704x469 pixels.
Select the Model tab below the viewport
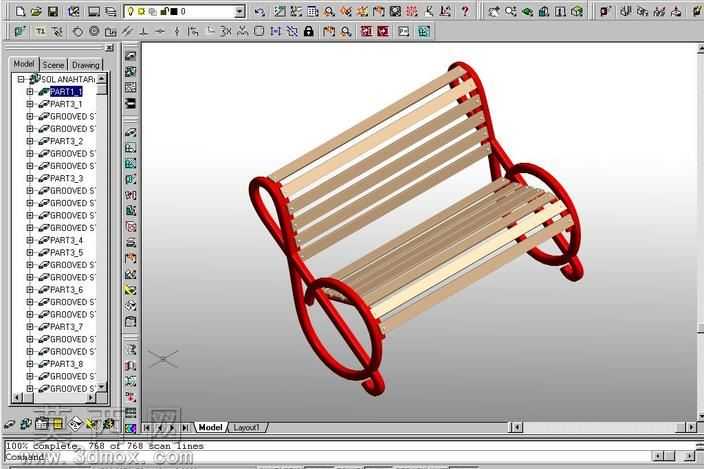click(211, 427)
